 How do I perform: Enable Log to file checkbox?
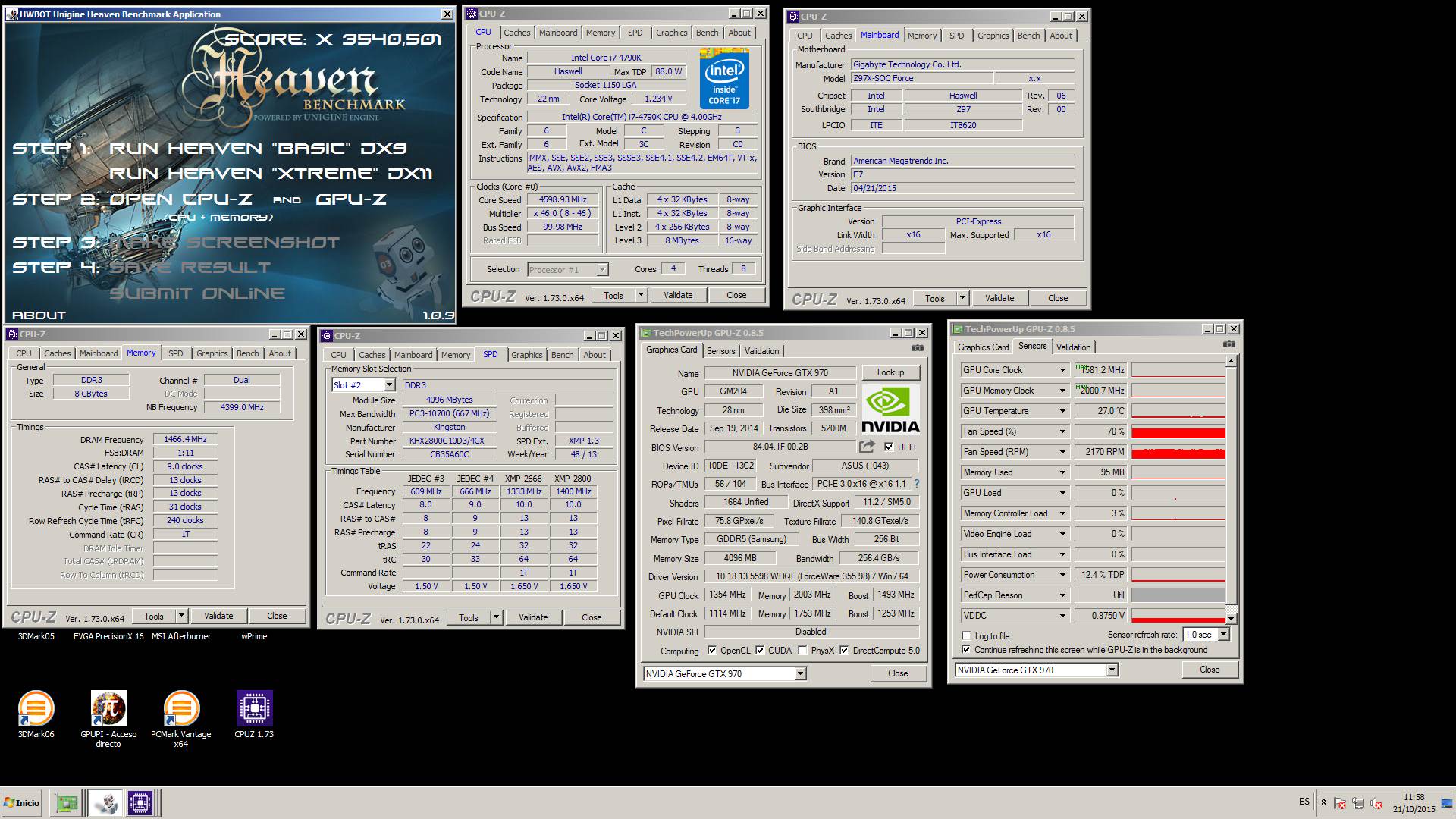[x=966, y=635]
